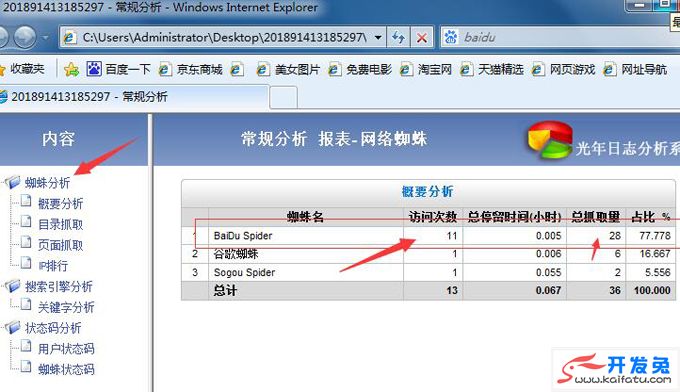Open 百度一下 bookmark in favorites bar

pyautogui.click(x=118, y=69)
